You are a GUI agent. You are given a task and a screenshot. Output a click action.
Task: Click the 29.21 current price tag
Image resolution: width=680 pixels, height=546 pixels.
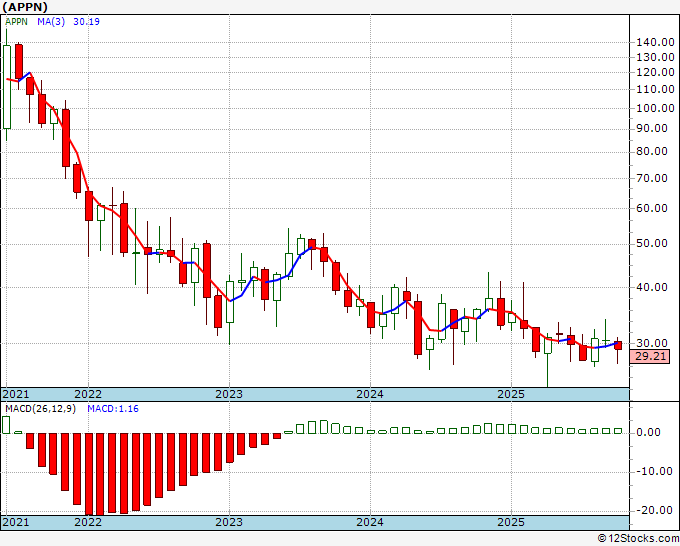(650, 356)
